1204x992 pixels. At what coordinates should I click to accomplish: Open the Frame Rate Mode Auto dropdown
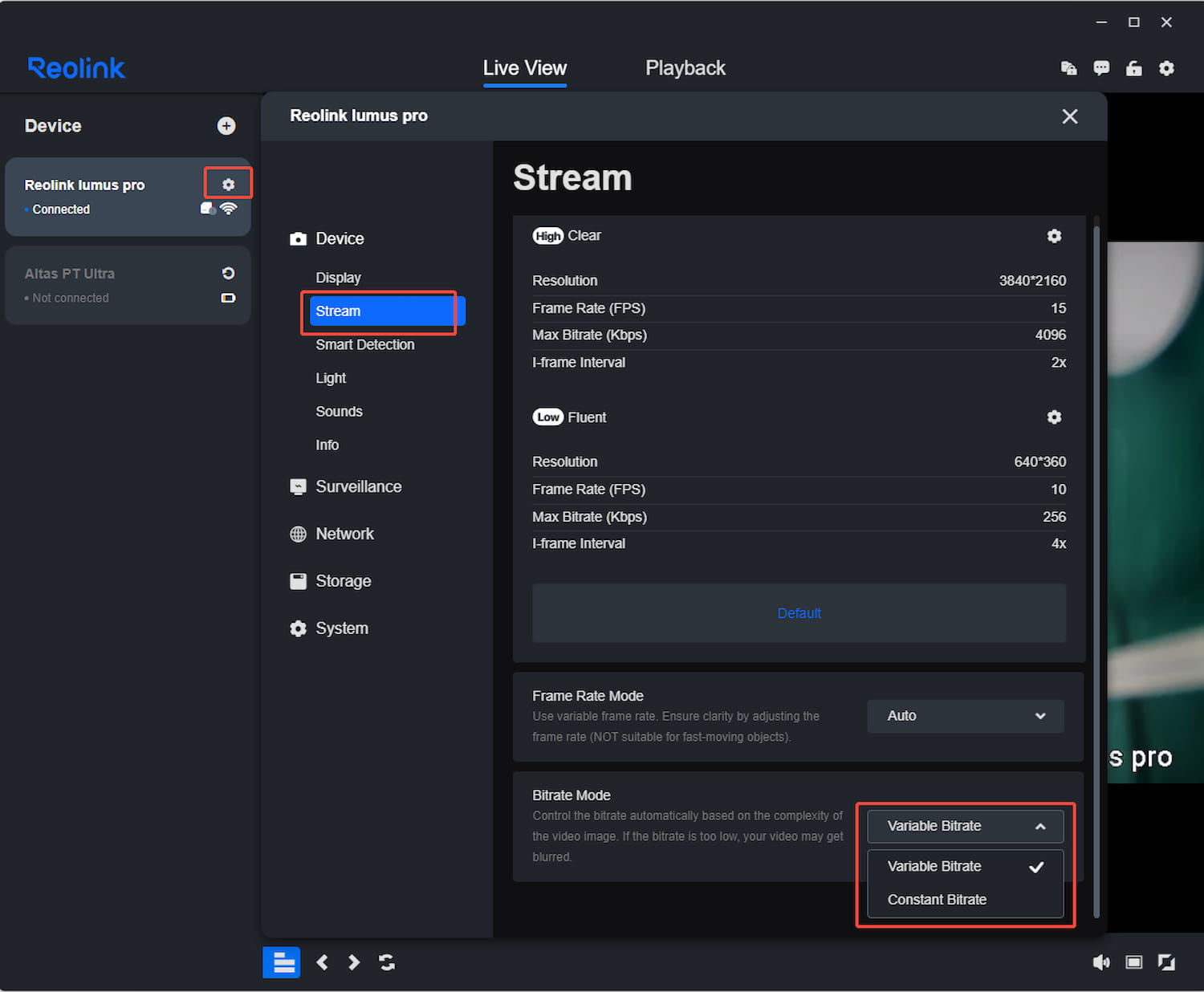966,717
